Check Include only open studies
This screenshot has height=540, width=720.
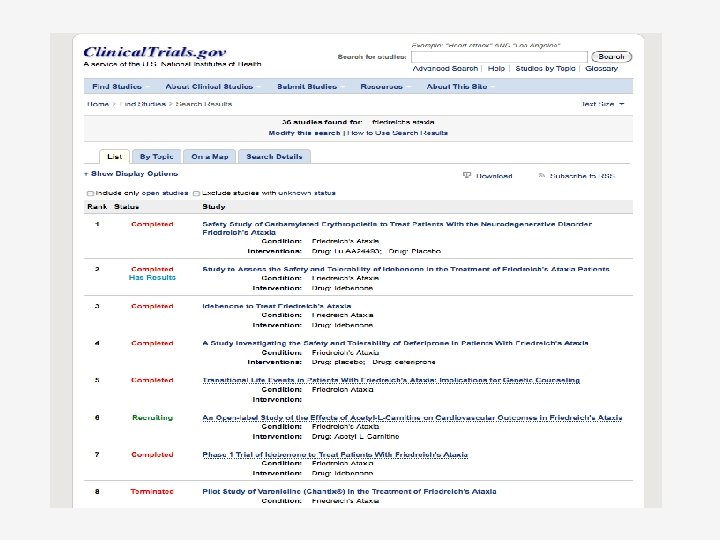tap(90, 193)
